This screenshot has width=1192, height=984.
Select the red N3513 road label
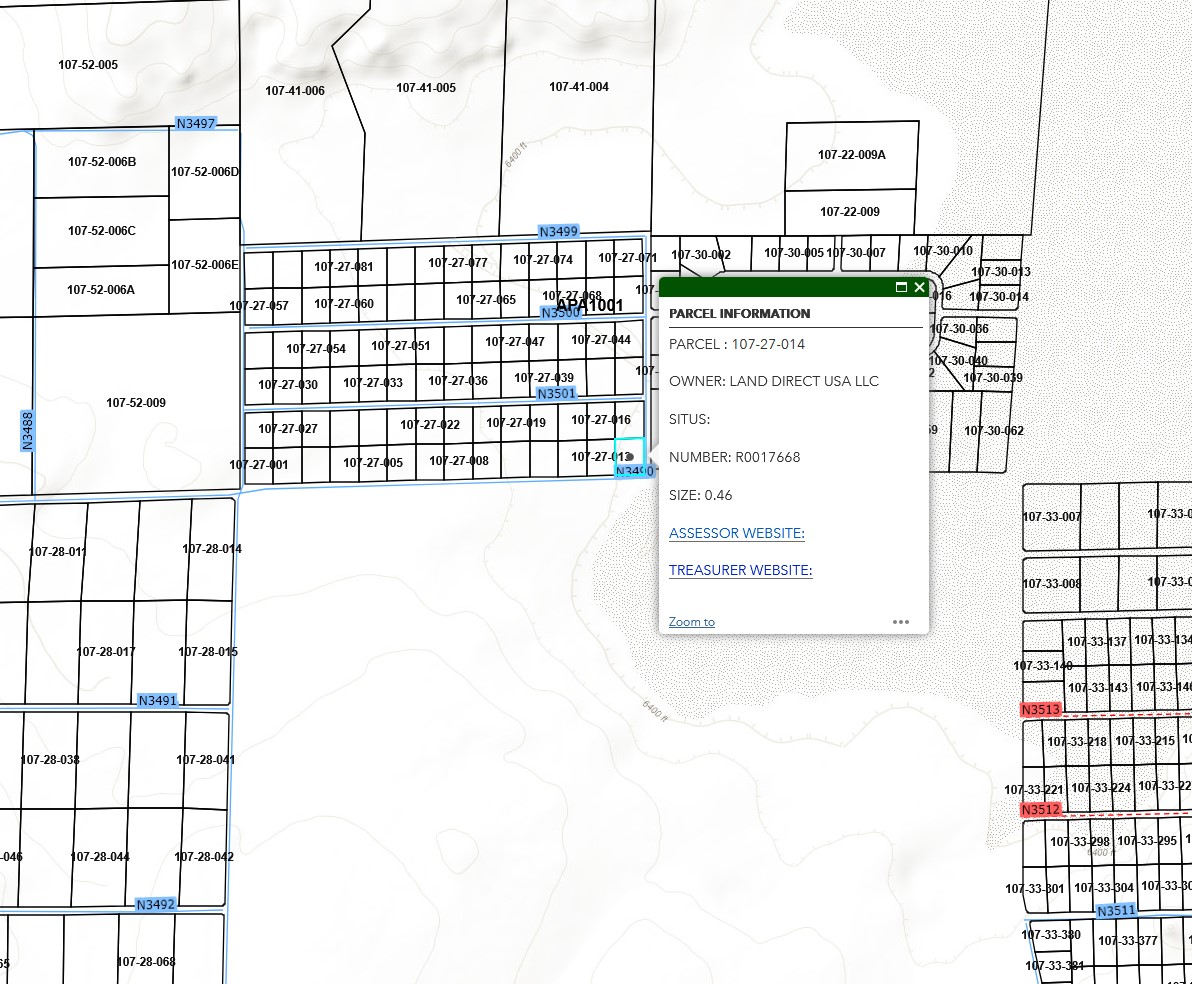coord(1040,710)
